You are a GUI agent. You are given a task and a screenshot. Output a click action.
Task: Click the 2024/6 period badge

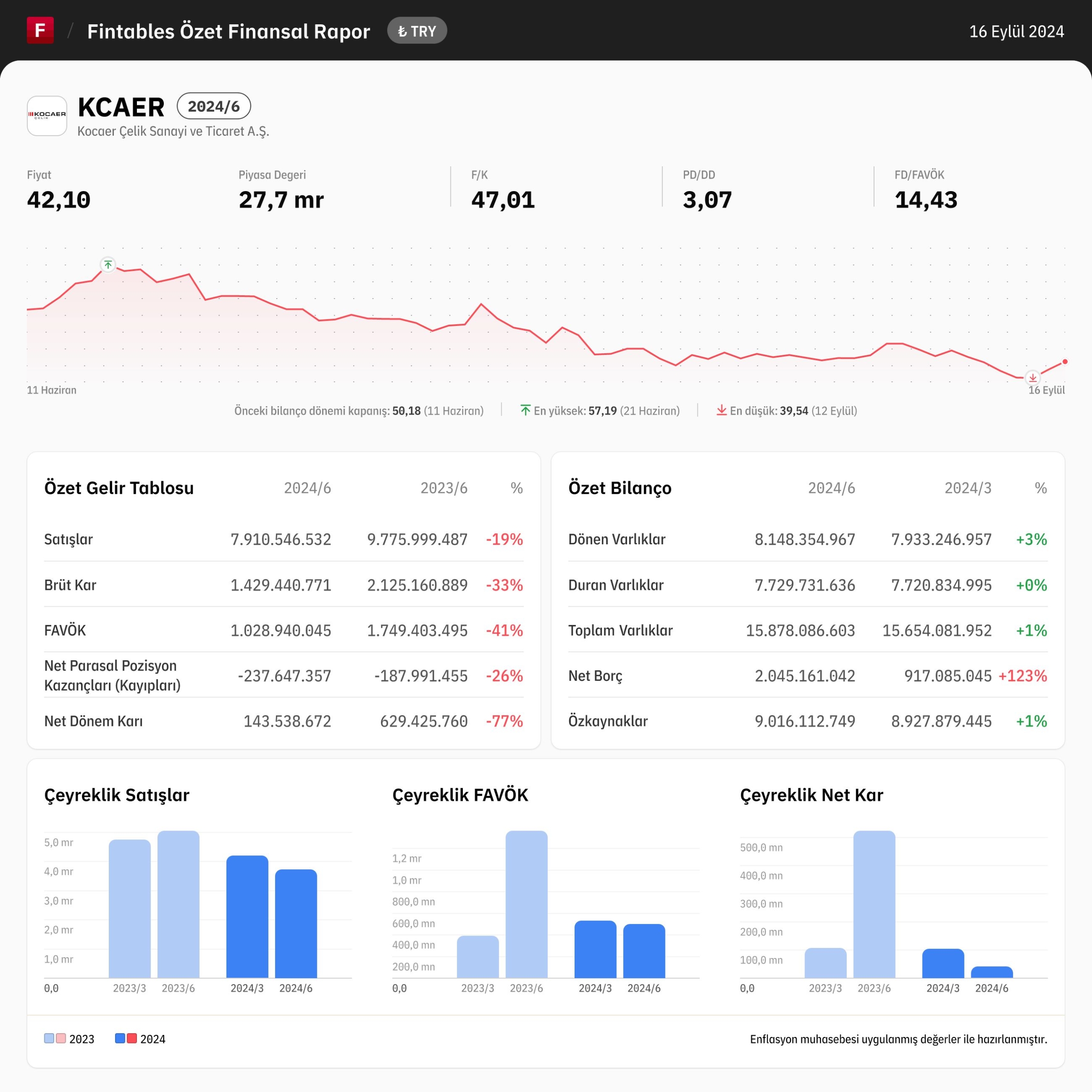(x=214, y=106)
